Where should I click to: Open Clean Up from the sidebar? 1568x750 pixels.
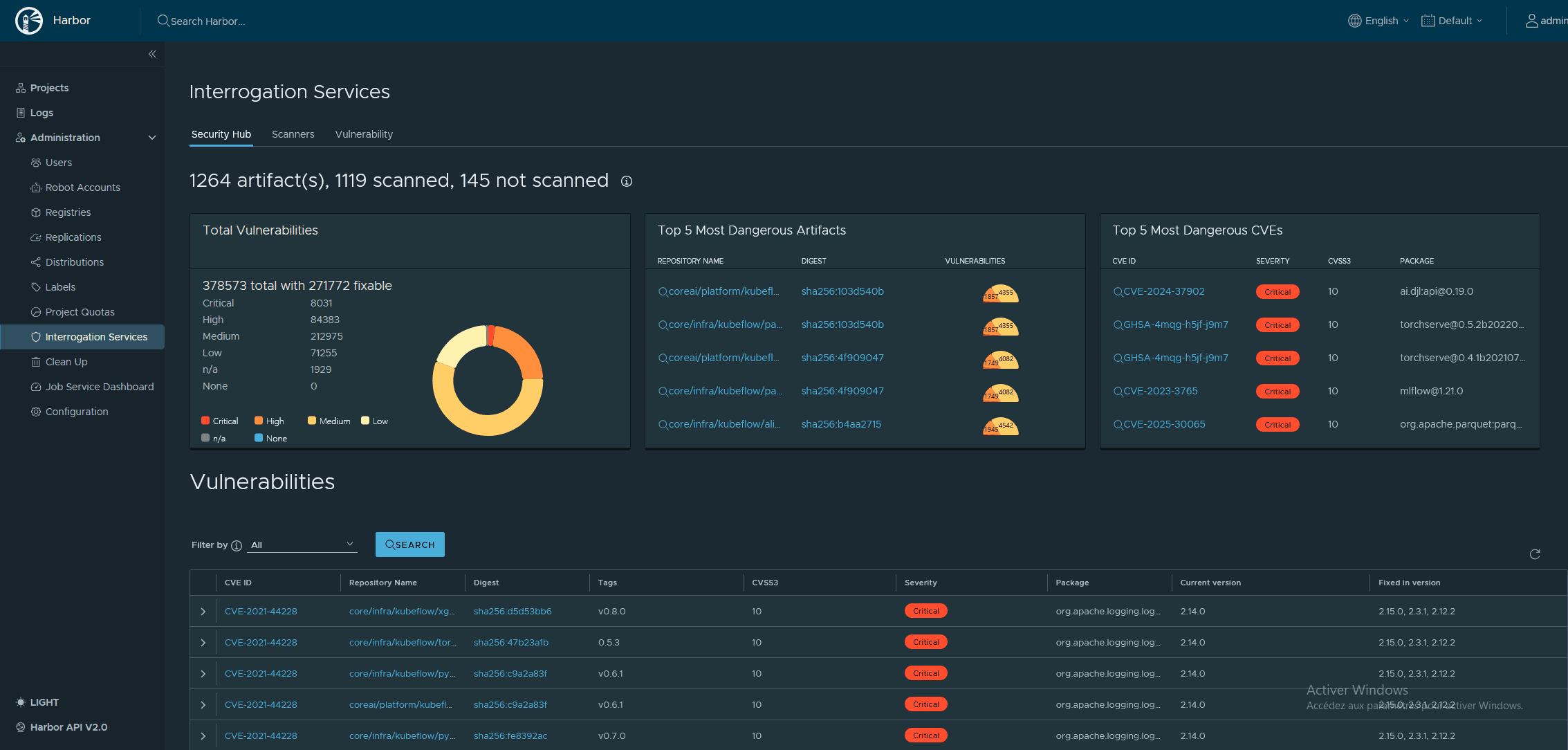(66, 362)
